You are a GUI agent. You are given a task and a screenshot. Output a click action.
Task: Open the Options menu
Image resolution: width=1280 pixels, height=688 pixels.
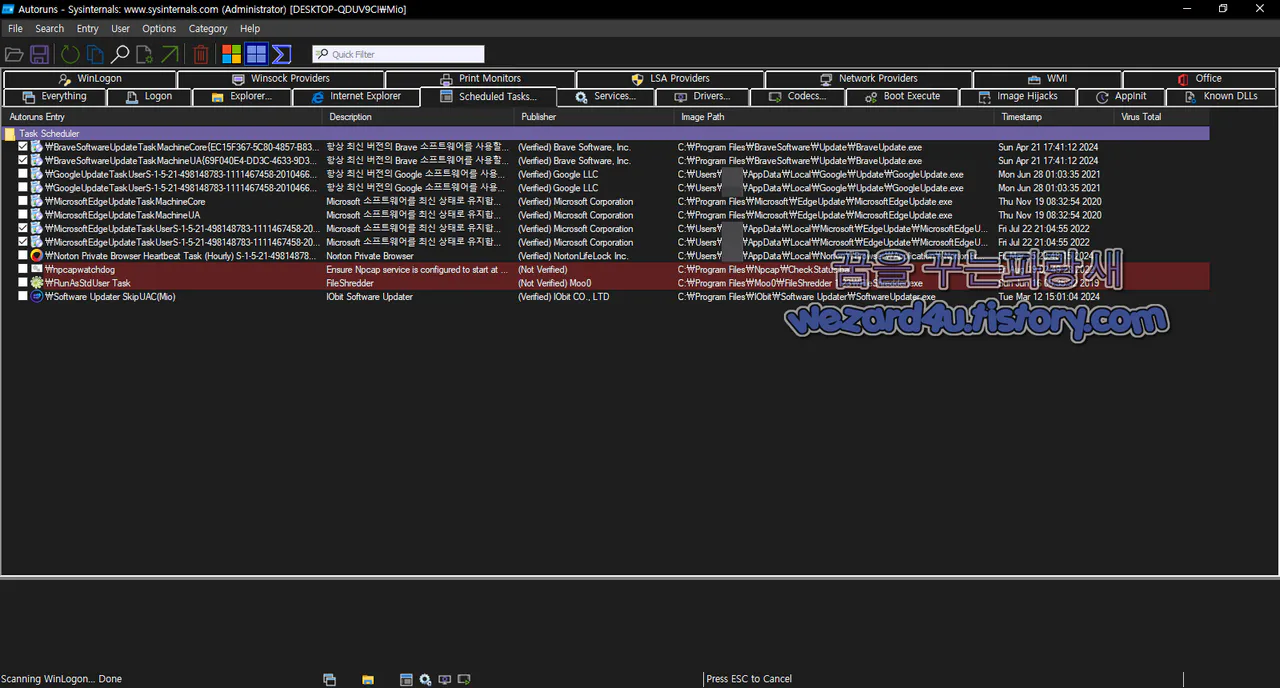[159, 29]
